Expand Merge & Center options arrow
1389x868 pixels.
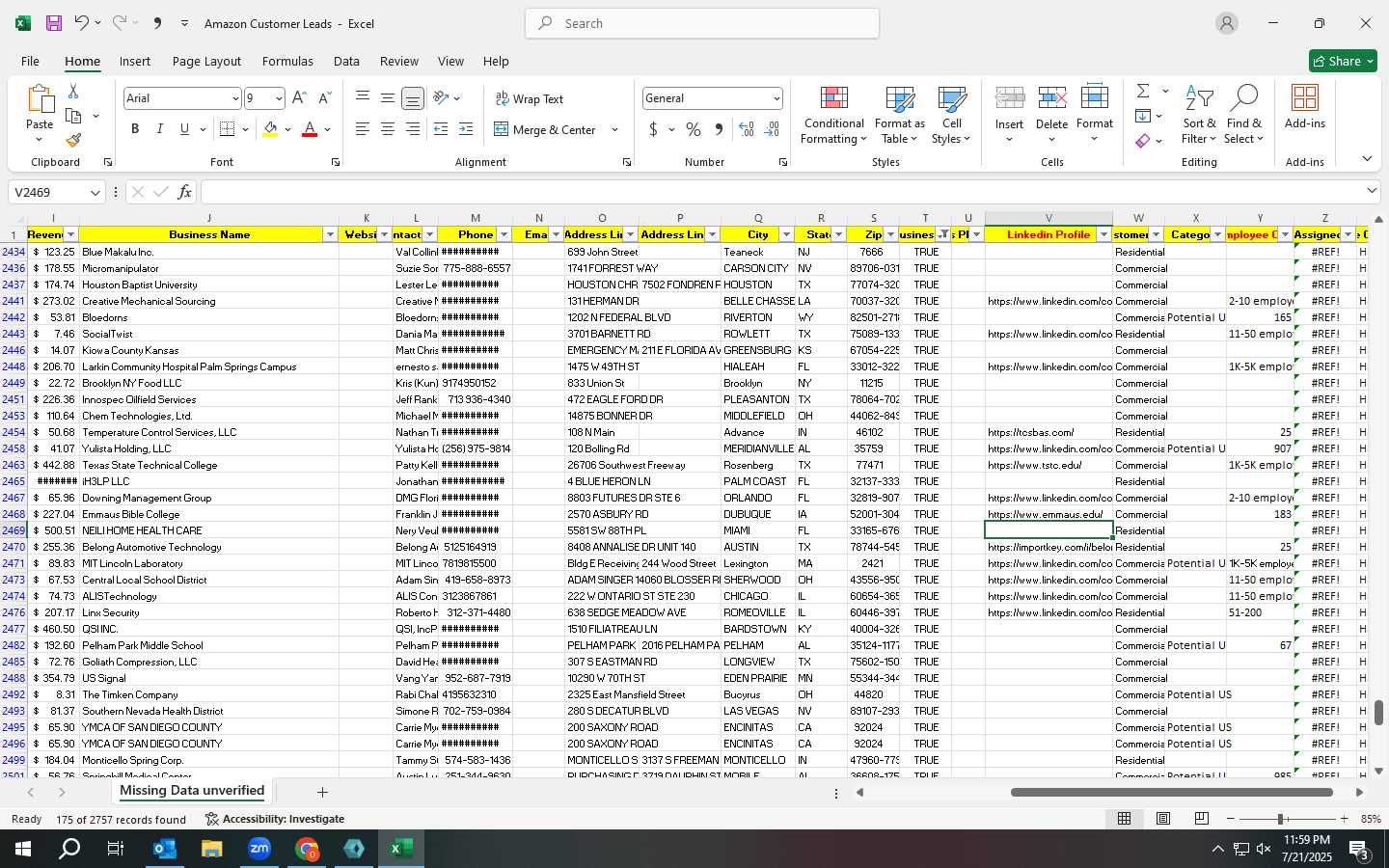614,129
